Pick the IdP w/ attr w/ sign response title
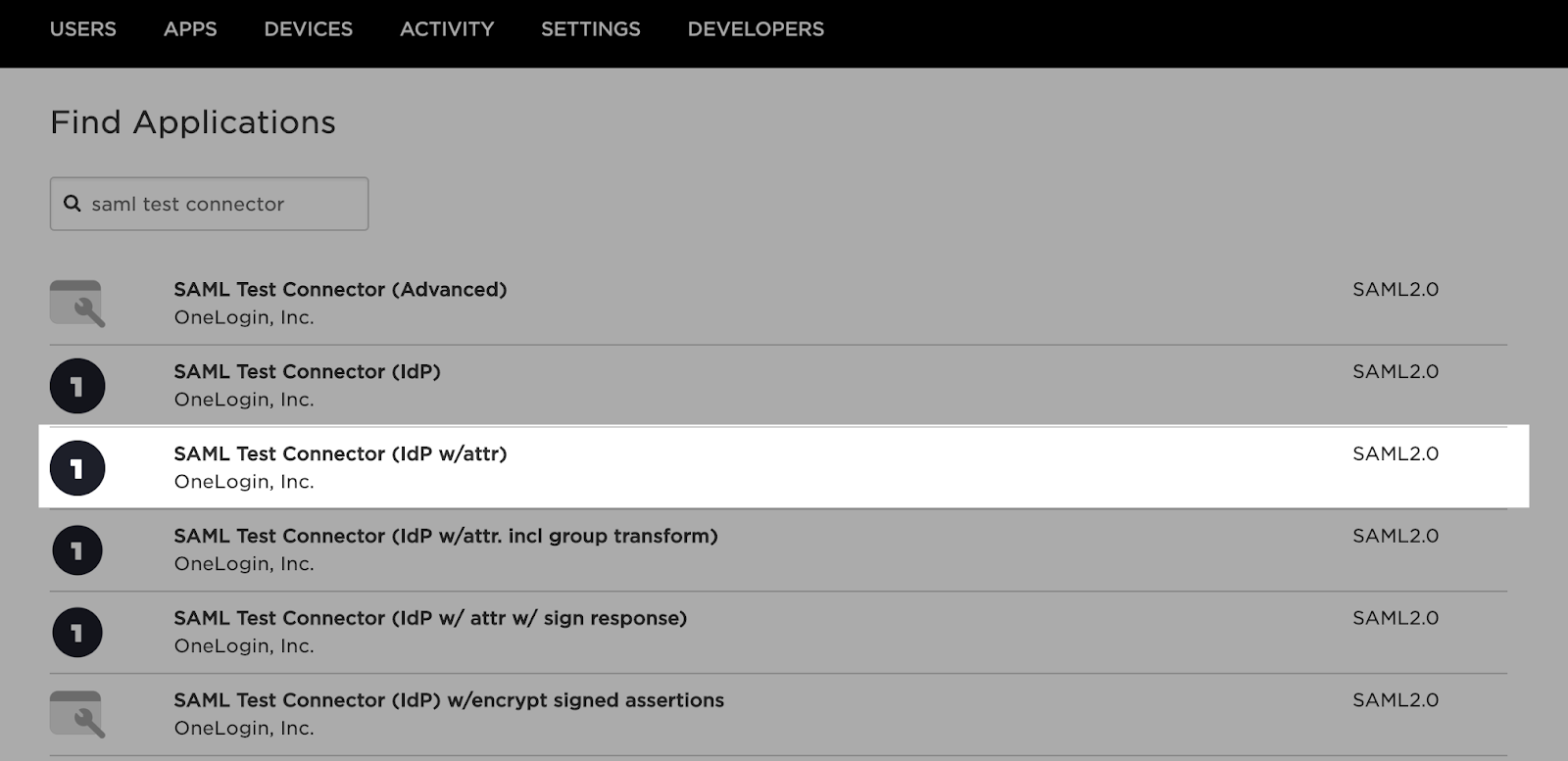 430,619
